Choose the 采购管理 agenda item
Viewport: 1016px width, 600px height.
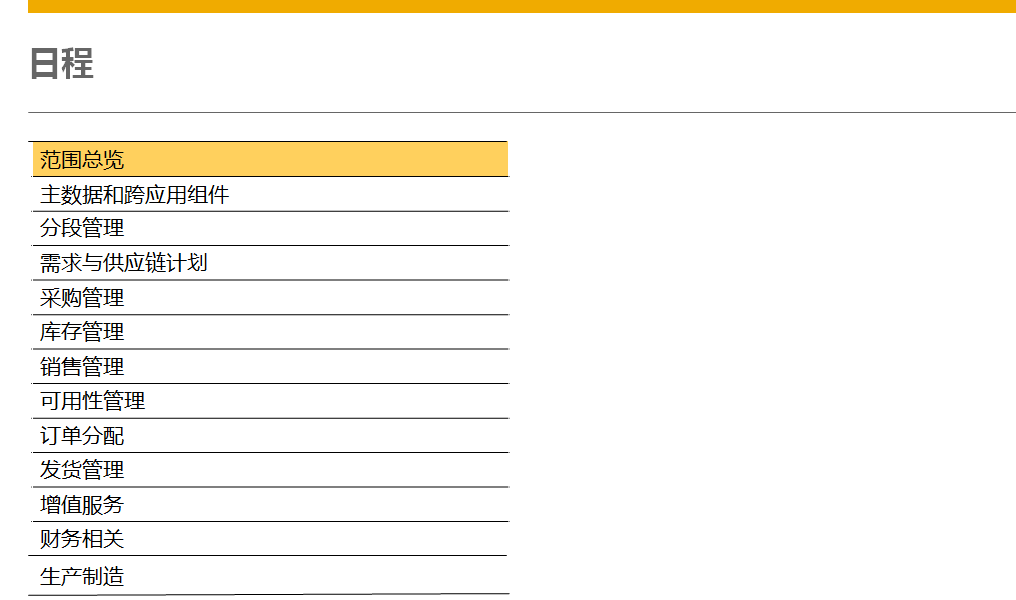point(270,297)
